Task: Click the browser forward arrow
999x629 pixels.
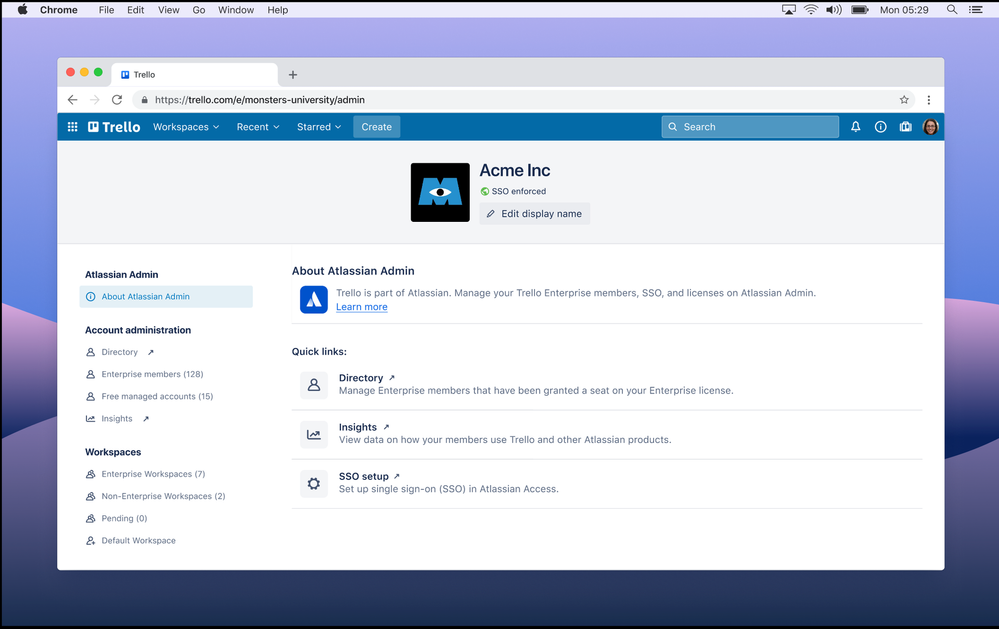Action: click(94, 99)
